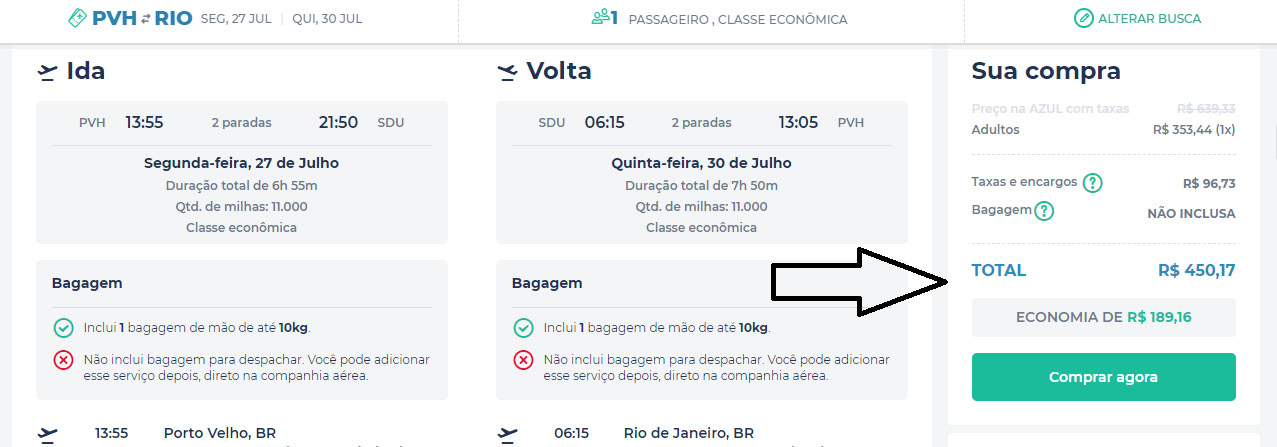Click the passenger count icon

[604, 18]
